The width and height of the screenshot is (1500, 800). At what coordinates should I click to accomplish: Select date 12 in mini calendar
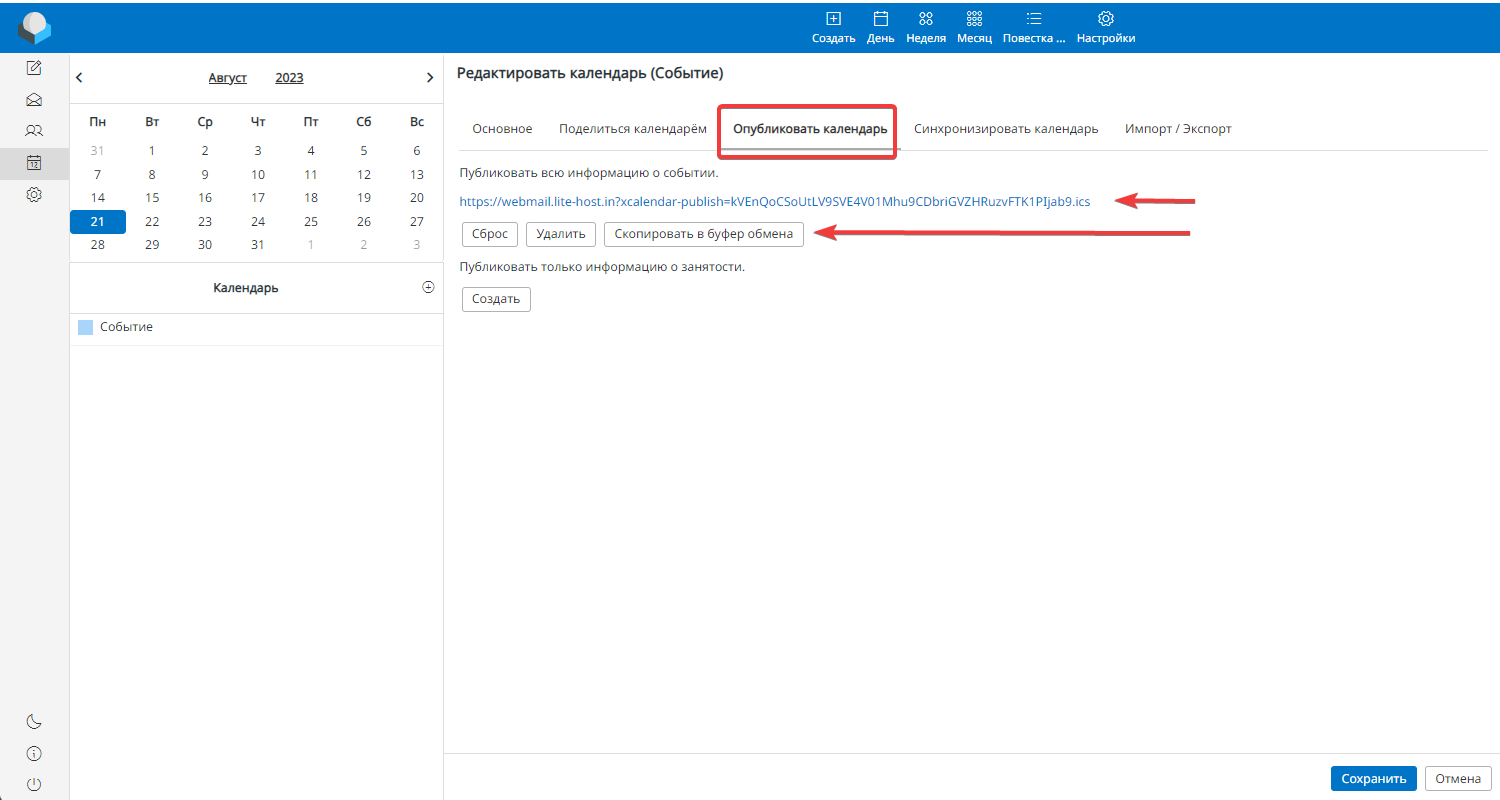364,174
